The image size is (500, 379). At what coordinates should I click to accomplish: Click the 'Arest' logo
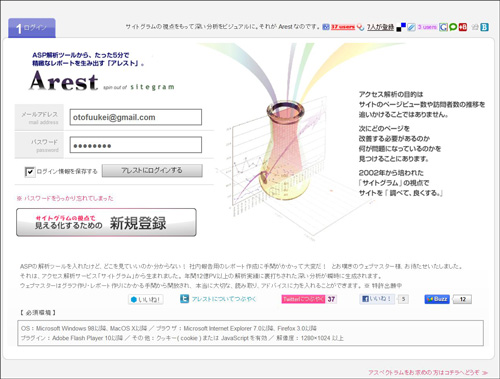[64, 81]
